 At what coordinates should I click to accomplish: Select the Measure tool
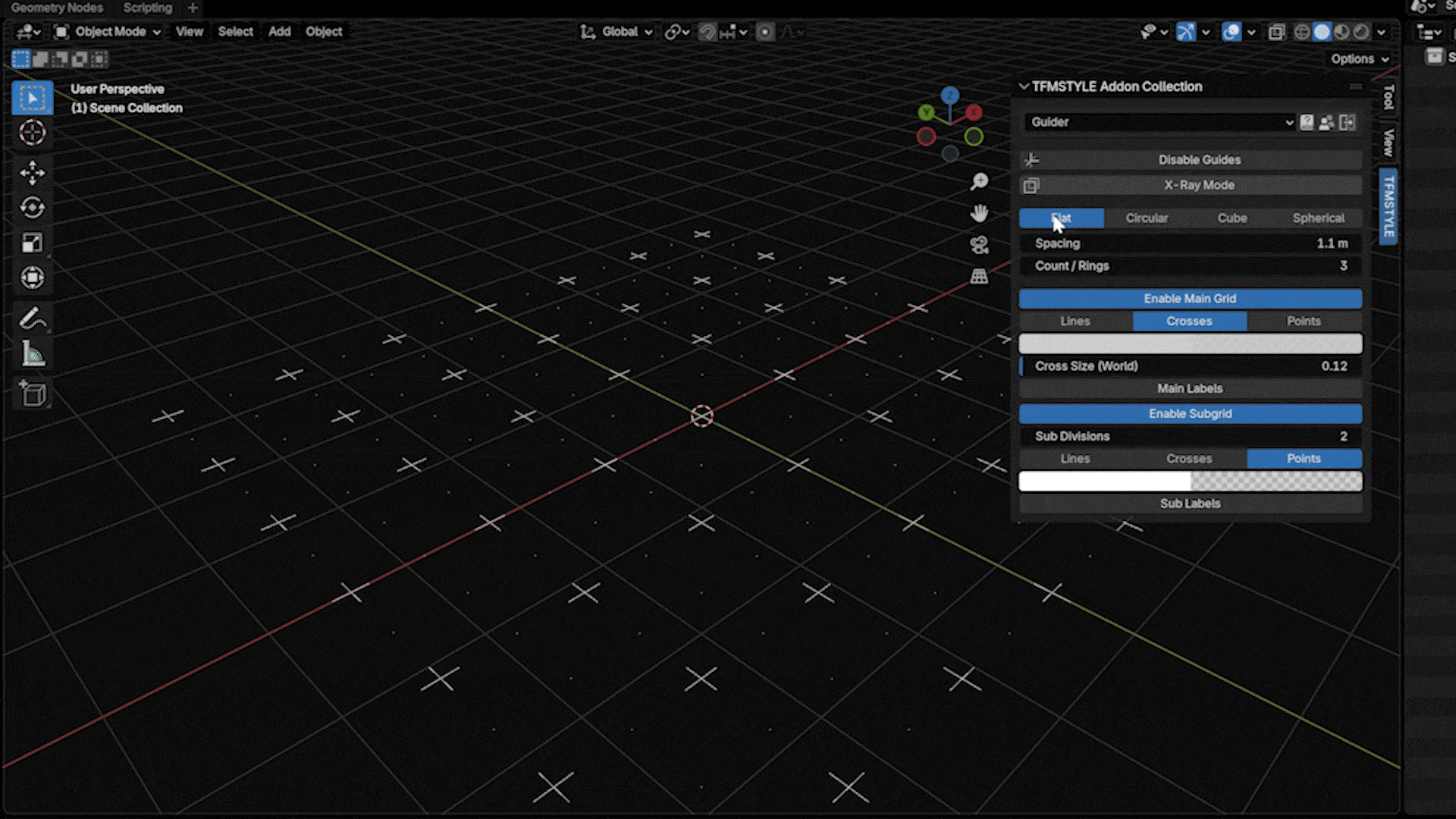click(32, 354)
